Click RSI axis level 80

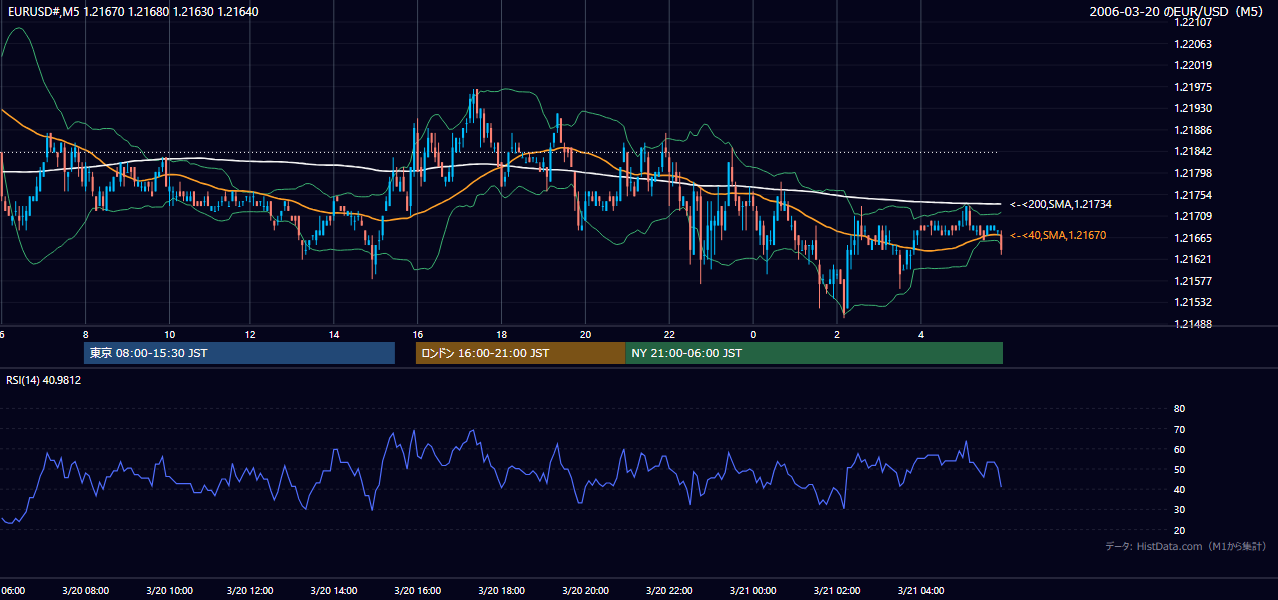click(1179, 409)
